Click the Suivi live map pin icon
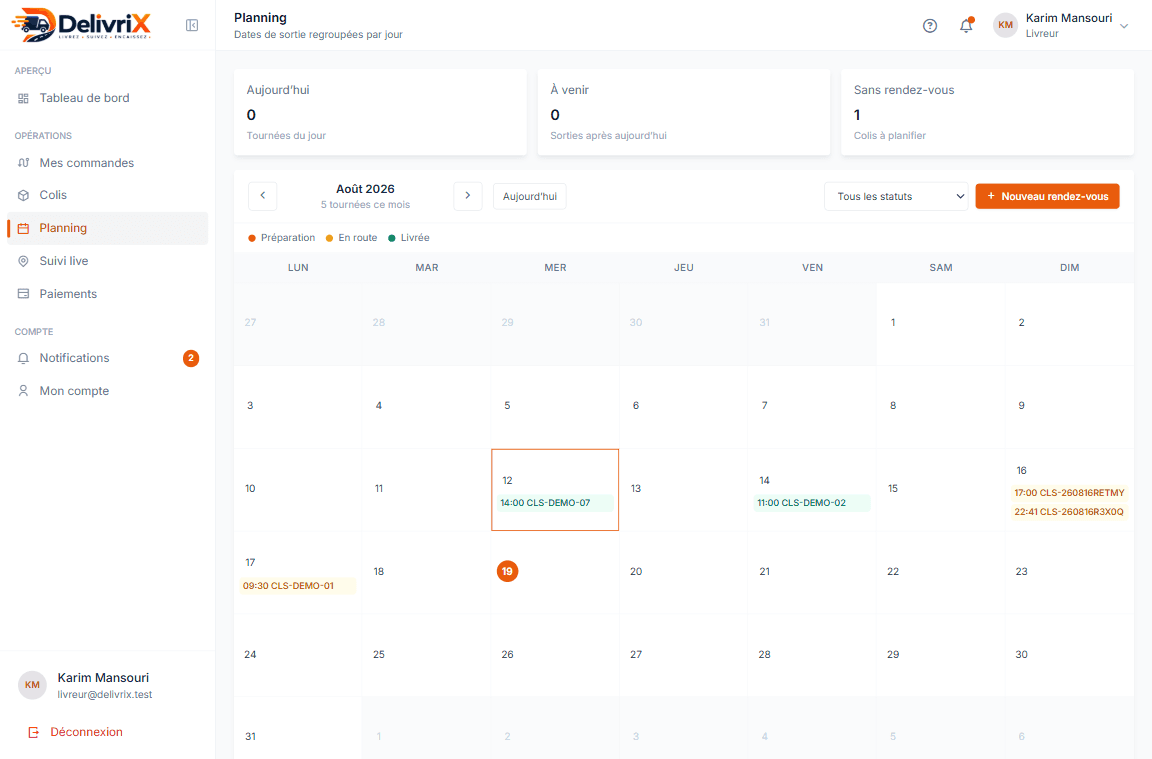Screen dimensions: 1152x759 point(24,261)
